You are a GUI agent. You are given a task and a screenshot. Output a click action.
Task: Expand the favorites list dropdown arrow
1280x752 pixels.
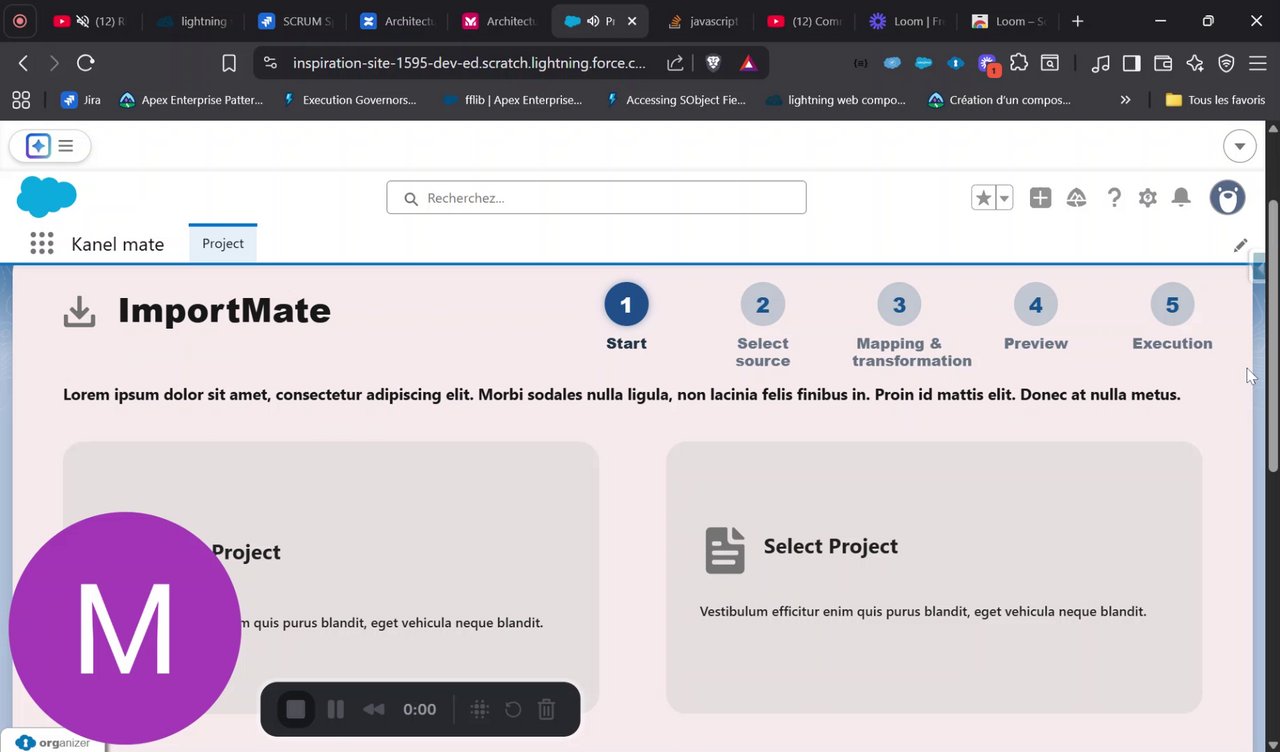(x=1004, y=198)
